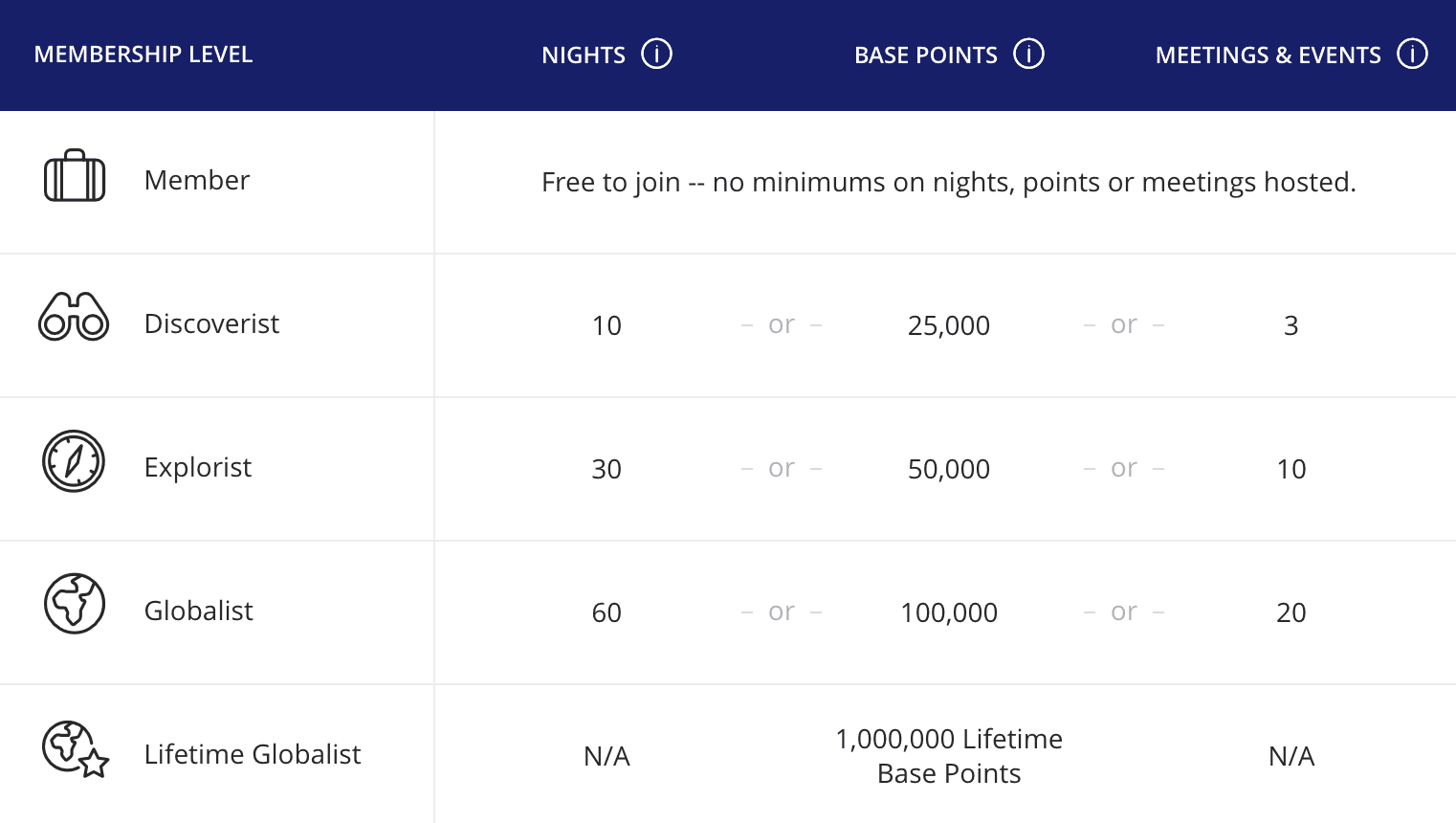The image size is (1456, 823).
Task: Click the Member free-to-join description text
Action: [x=948, y=182]
